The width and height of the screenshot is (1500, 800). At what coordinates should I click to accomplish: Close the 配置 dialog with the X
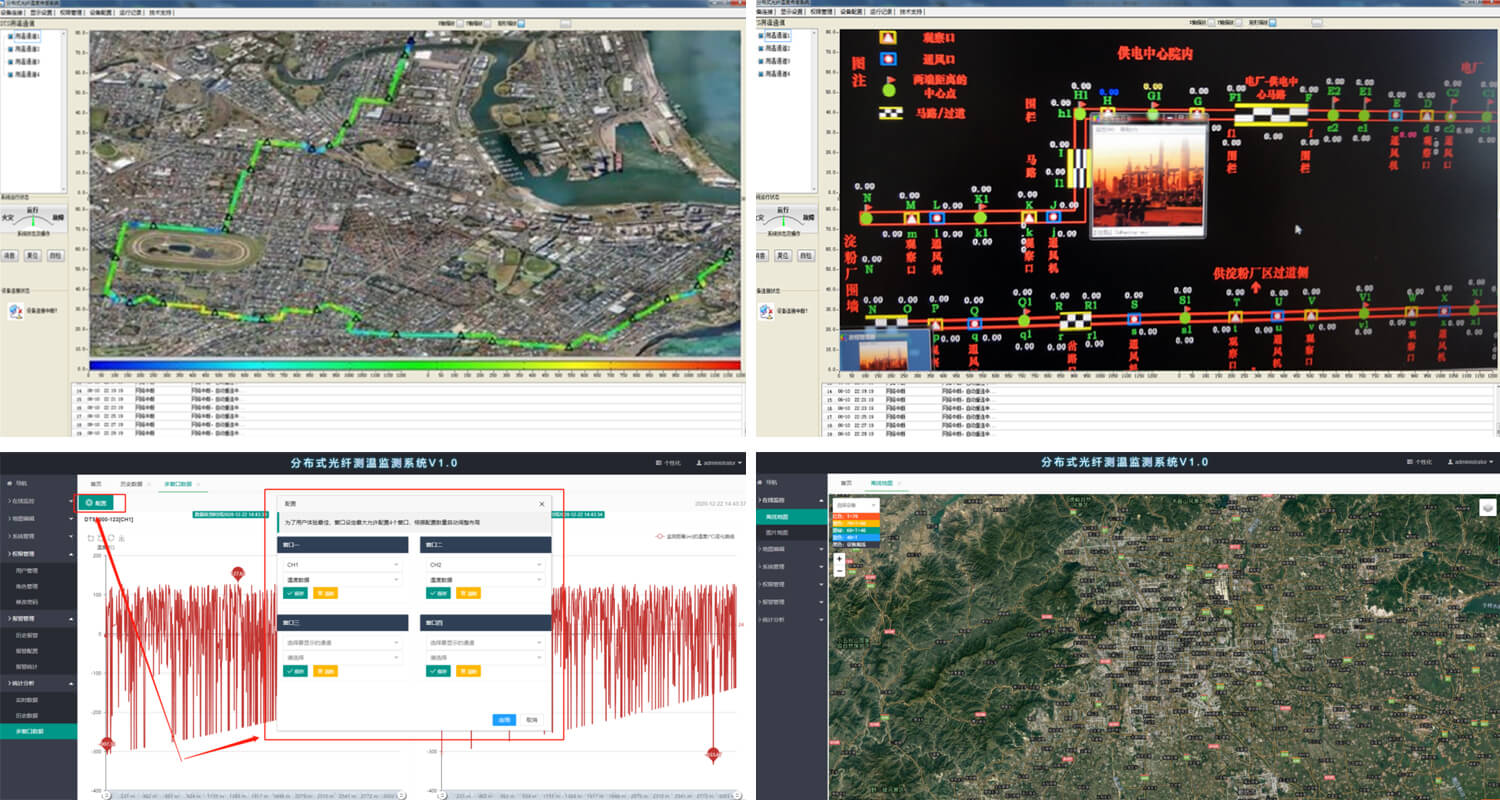[x=542, y=504]
